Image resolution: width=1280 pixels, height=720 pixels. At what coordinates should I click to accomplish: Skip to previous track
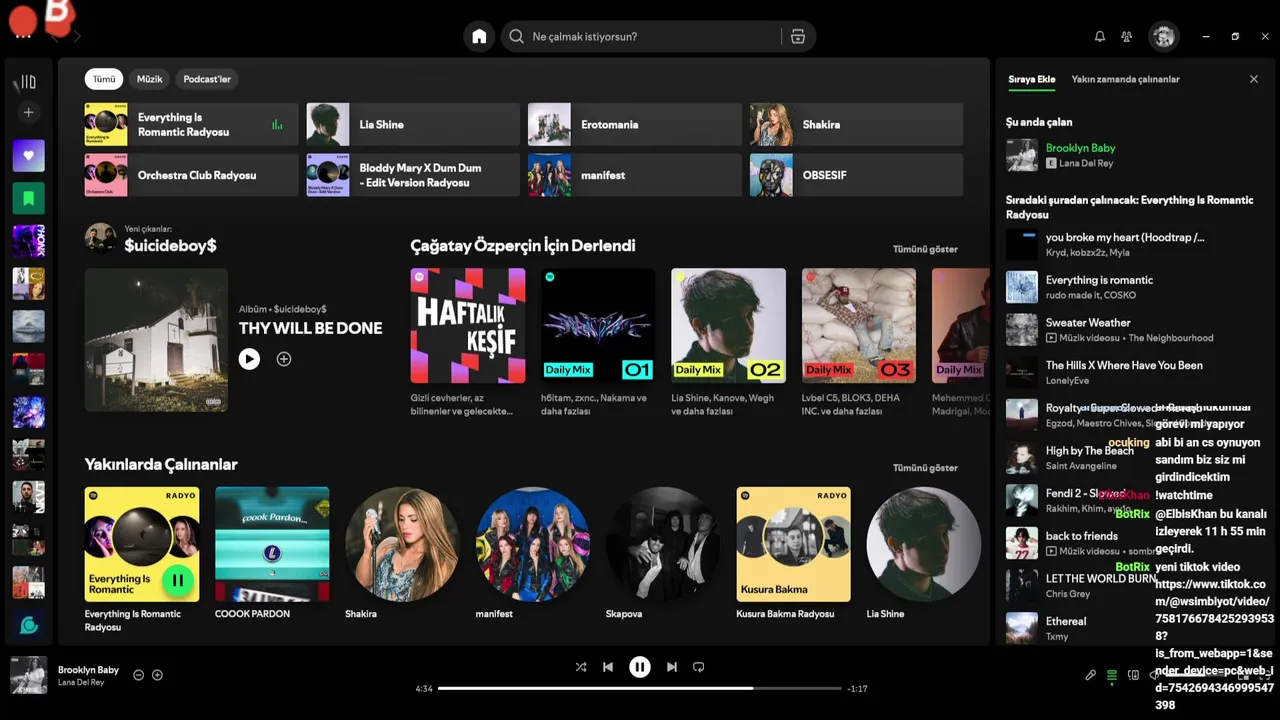(608, 667)
